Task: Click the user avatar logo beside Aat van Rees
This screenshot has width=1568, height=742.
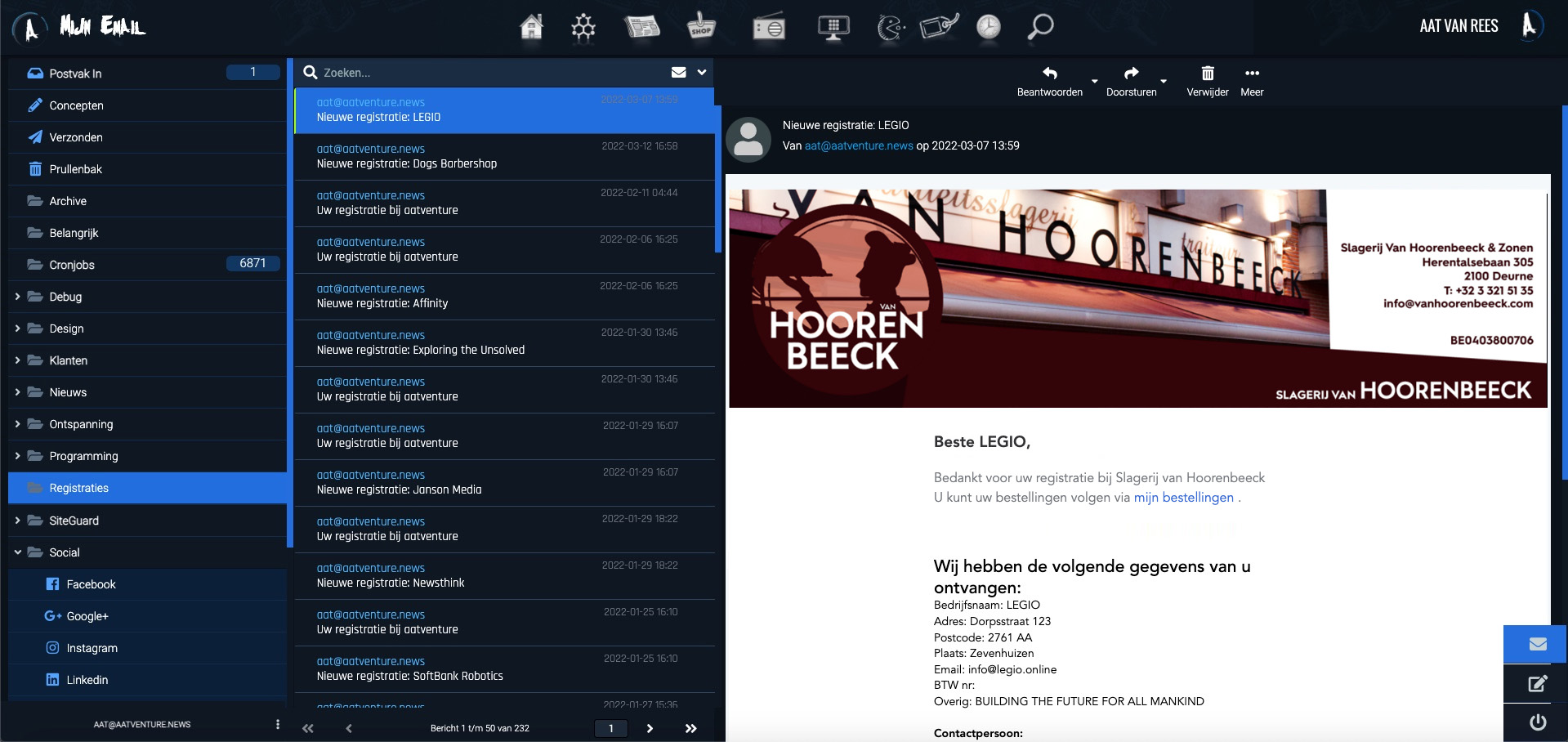Action: (1530, 26)
